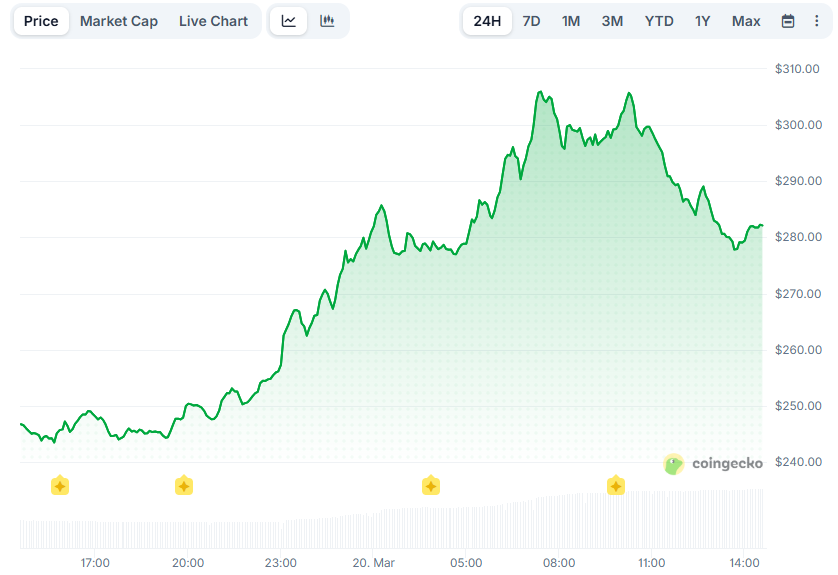Click the first news event star marker
Viewport: 838px width, 575px height.
[60, 486]
